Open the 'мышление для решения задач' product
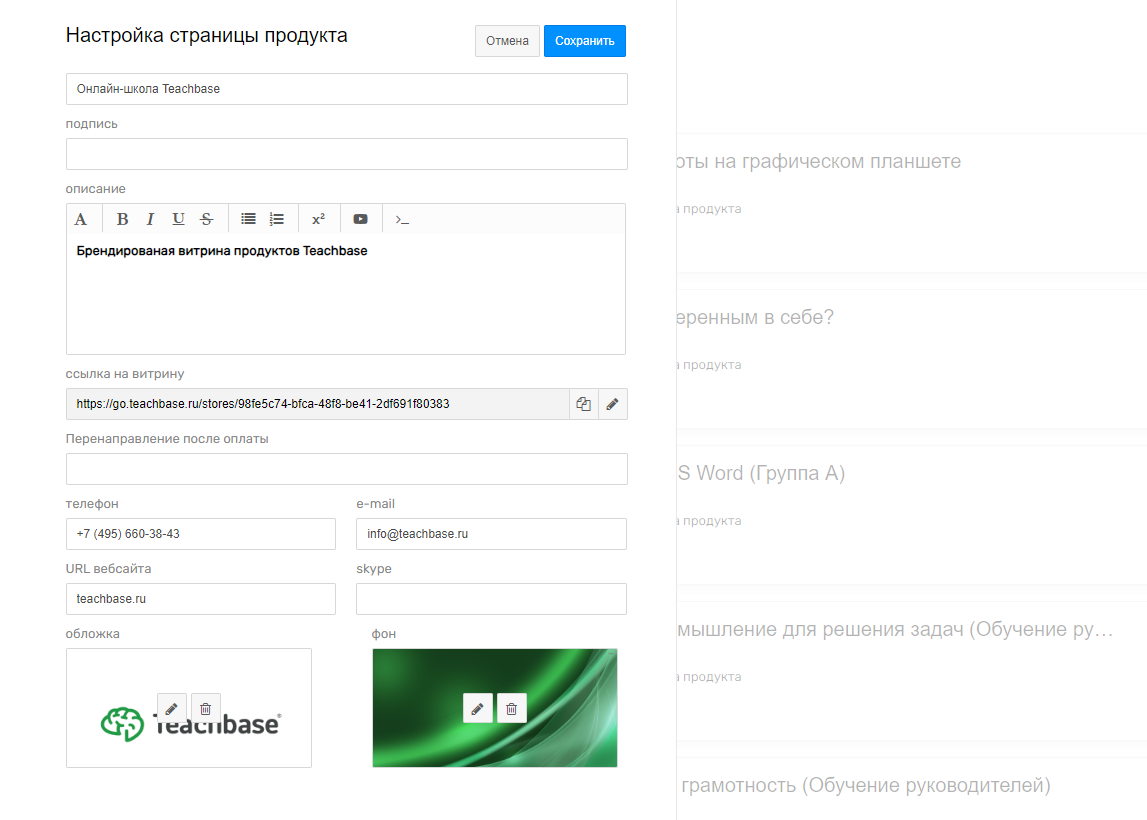This screenshot has height=820, width=1147. click(x=895, y=630)
